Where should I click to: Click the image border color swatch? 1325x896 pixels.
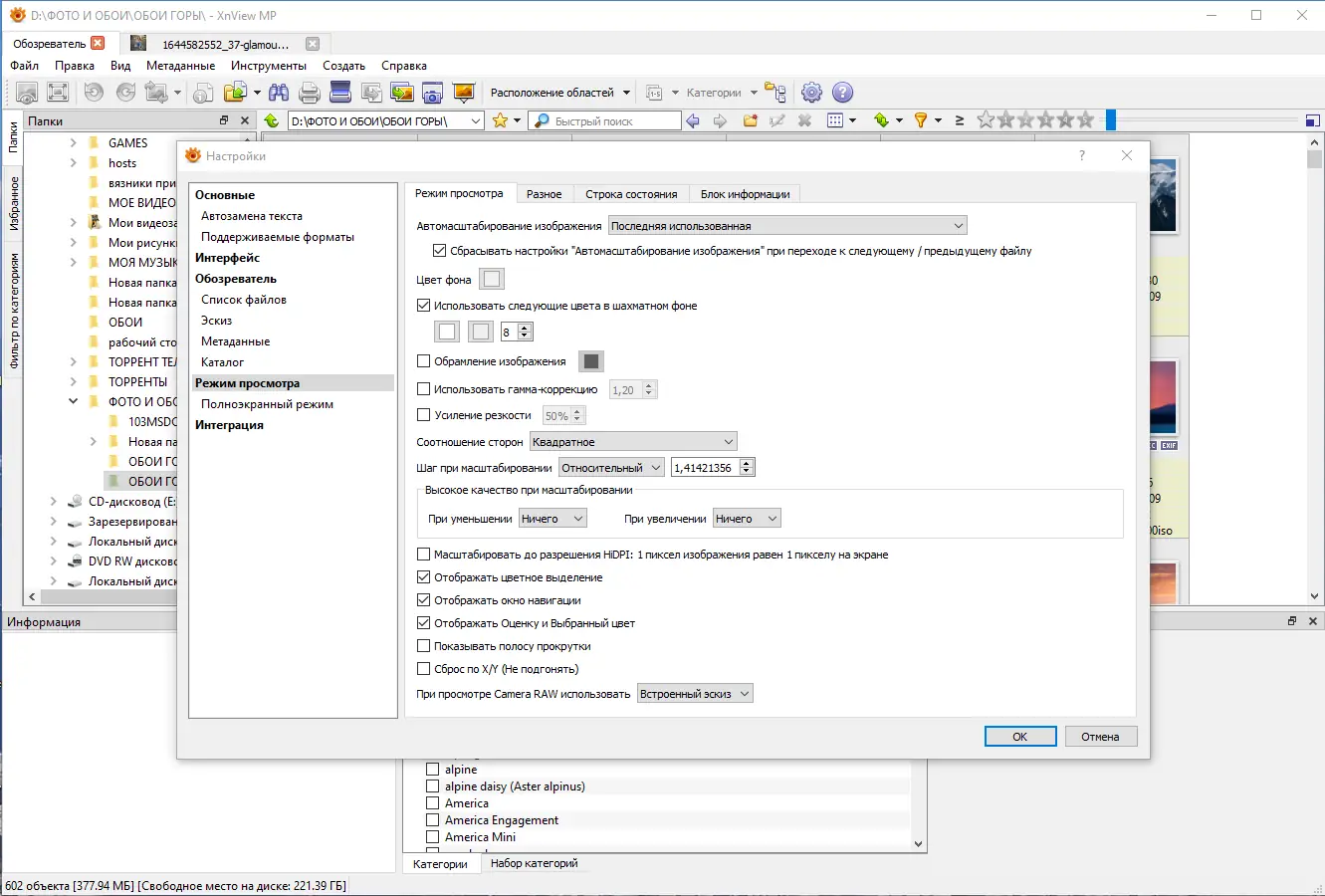[591, 361]
